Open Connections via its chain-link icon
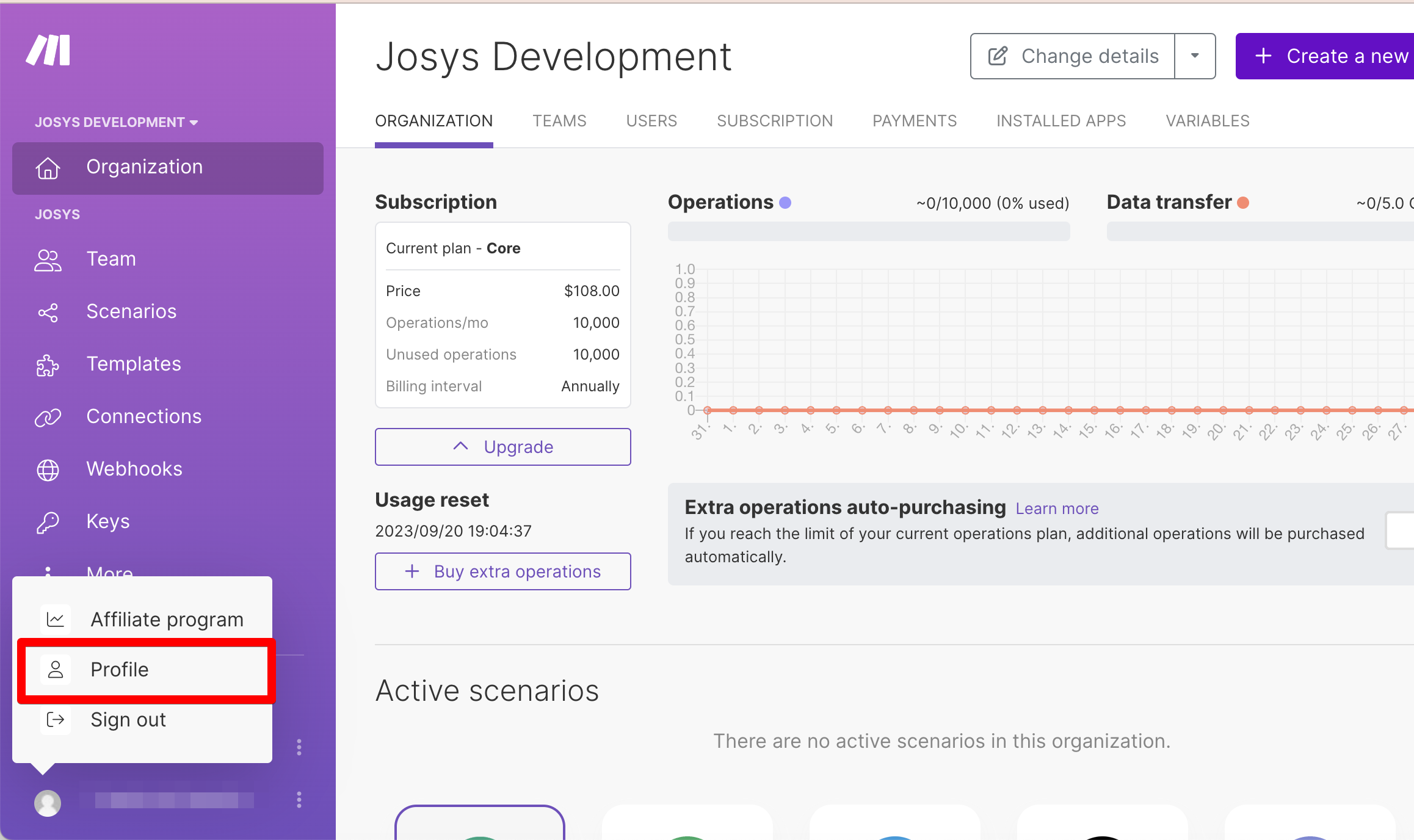Screen dimensions: 1414x840 48,418
